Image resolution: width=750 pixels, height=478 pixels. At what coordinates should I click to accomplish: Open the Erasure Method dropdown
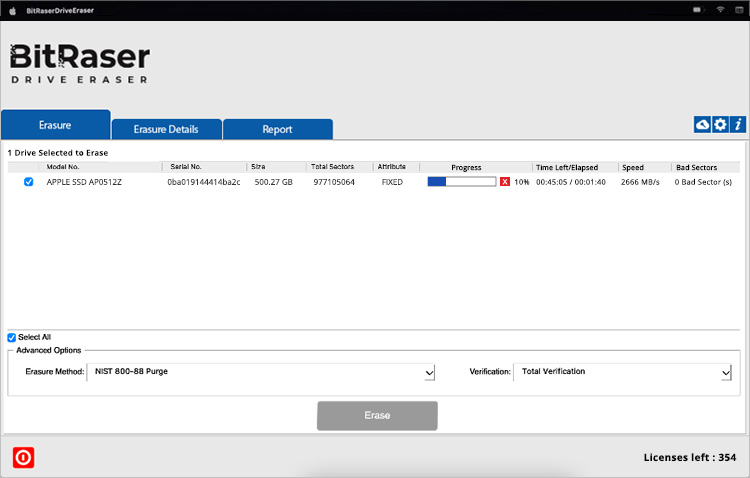click(x=261, y=372)
